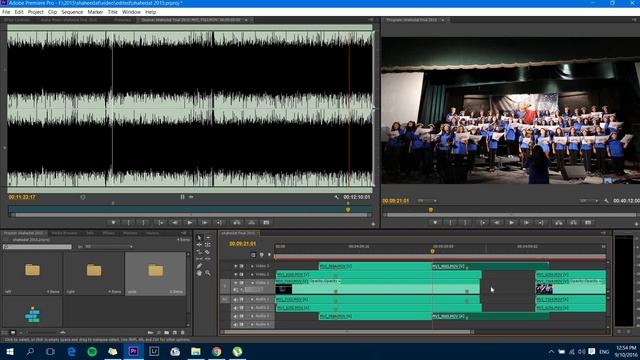Image resolution: width=640 pixels, height=360 pixels.
Task: Switch to the Media Browser tab
Action: pos(64,233)
